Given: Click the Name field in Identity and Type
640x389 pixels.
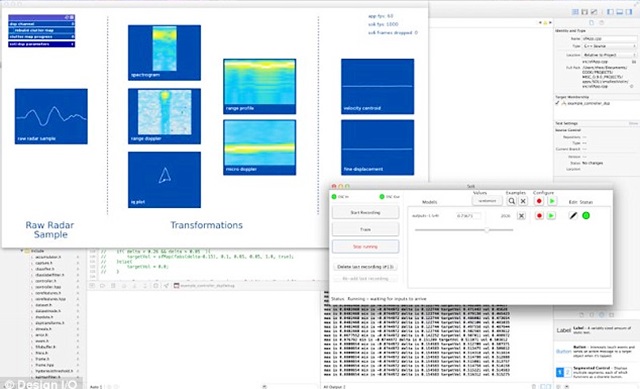Looking at the screenshot, I should click(x=609, y=38).
